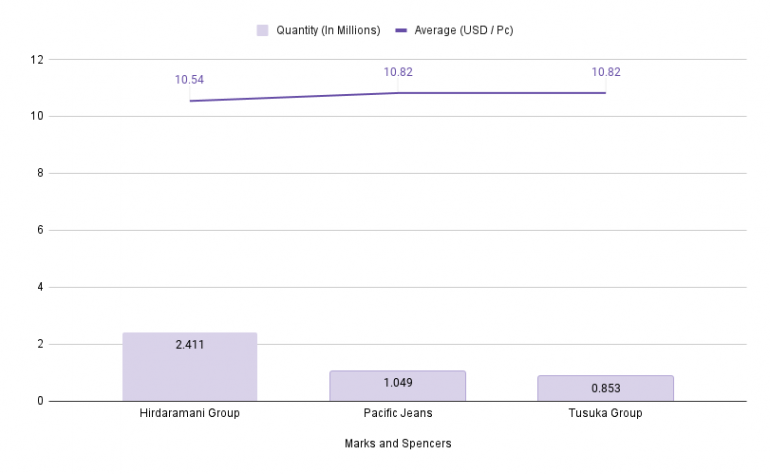Viewport: 770px width, 474px height.
Task: Click the Quantity (In Millions) legend color swatch
Action: (264, 30)
